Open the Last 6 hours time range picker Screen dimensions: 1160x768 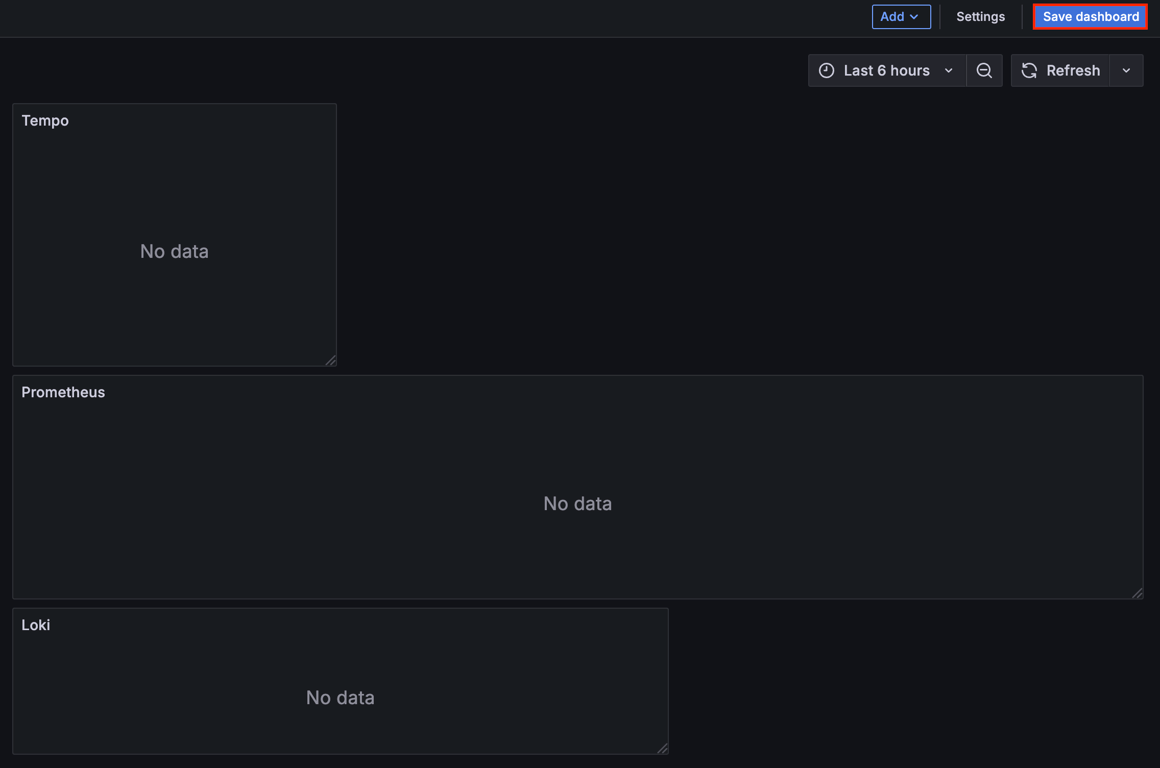(886, 70)
